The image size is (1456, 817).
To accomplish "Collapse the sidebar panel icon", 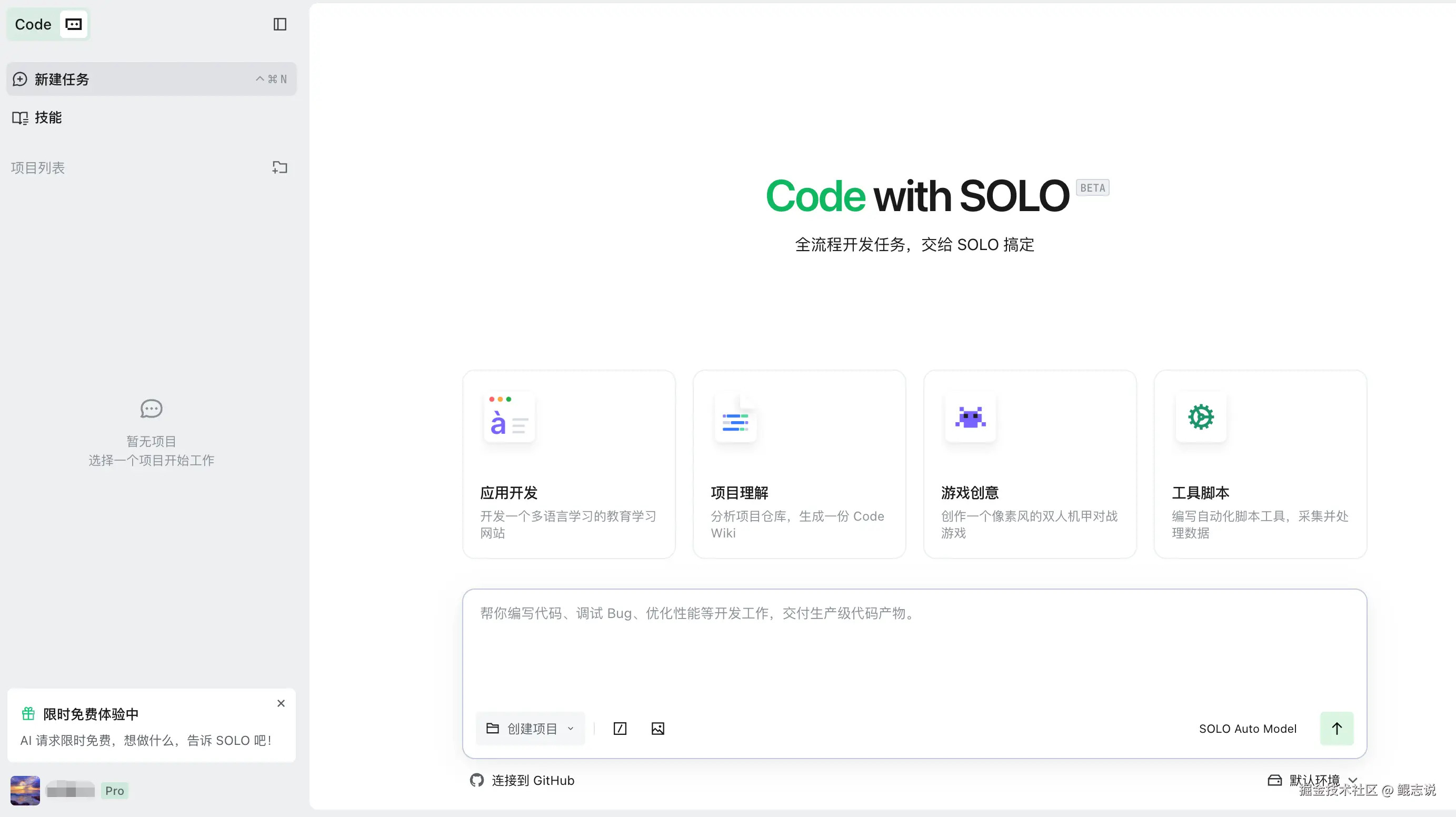I will pos(280,24).
